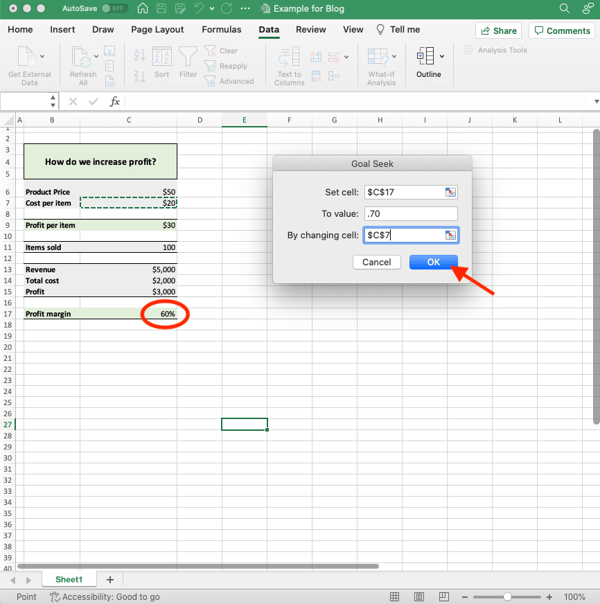Image resolution: width=600 pixels, height=604 pixels.
Task: Add a new sheet with plus icon
Action: (110, 580)
